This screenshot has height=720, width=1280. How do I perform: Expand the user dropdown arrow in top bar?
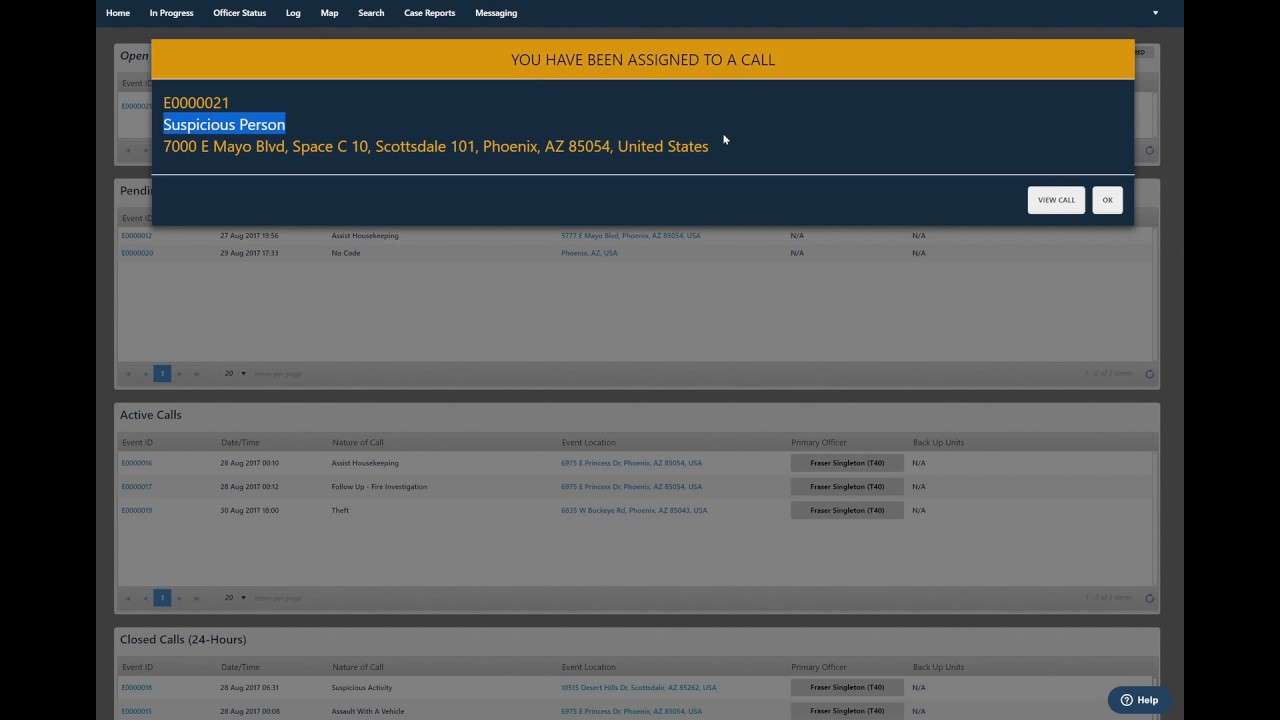pyautogui.click(x=1155, y=13)
